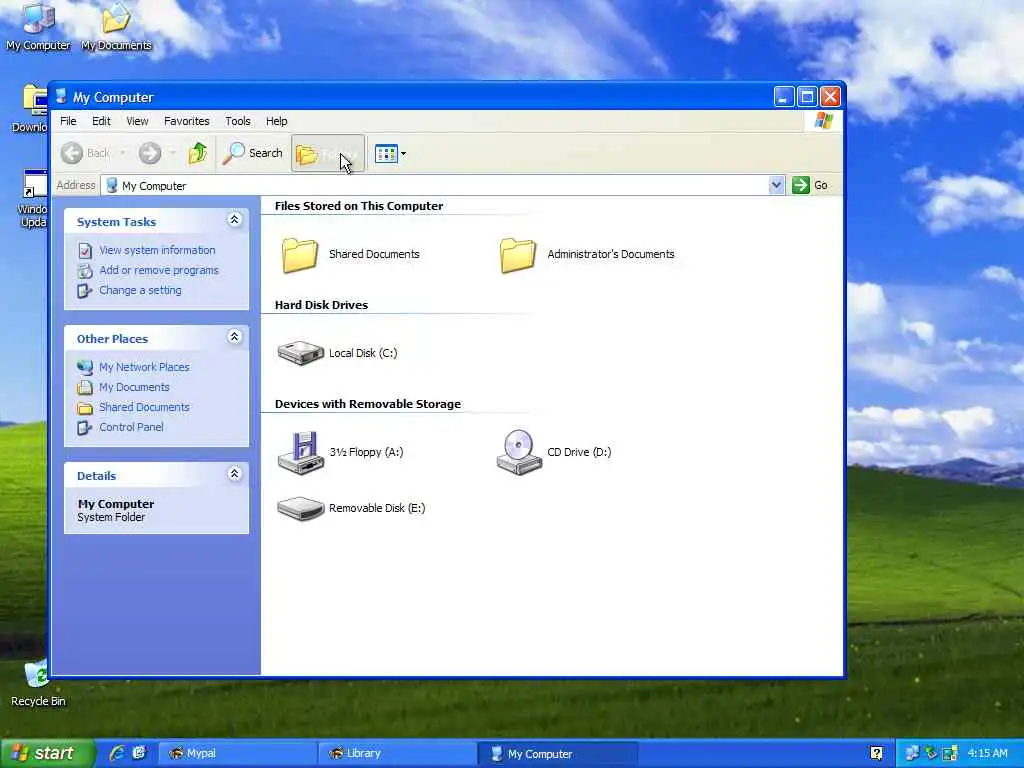Select the Shared Documents folder icon

pos(300,255)
